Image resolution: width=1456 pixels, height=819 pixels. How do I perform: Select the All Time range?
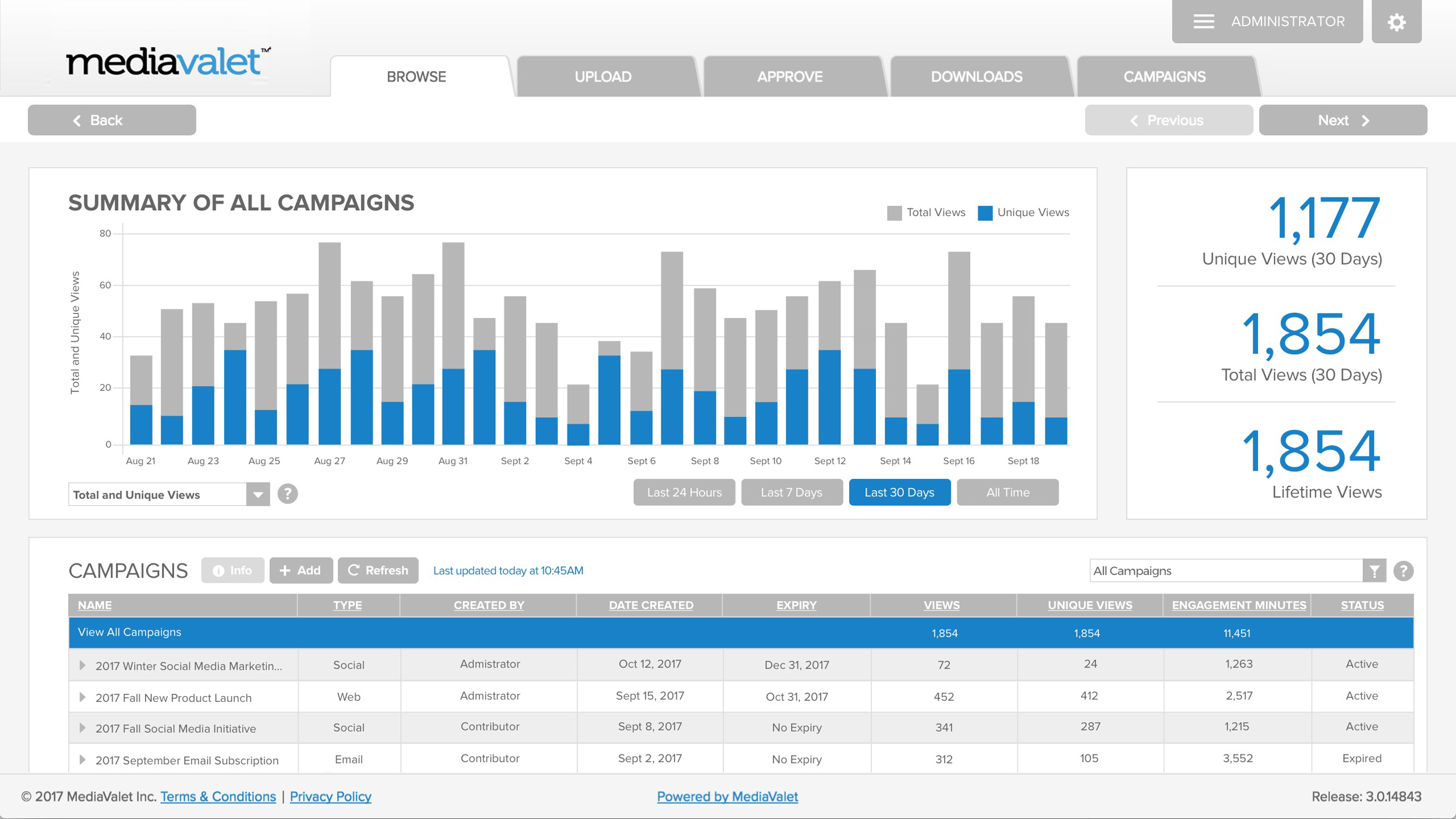pyautogui.click(x=1007, y=493)
